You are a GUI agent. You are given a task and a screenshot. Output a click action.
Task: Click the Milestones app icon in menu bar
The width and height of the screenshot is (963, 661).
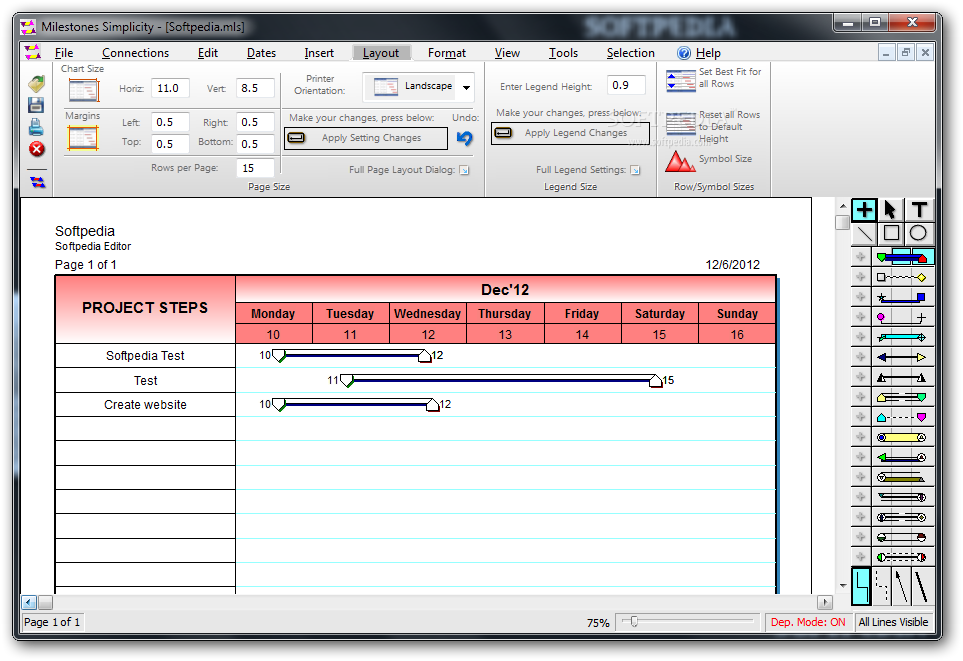pyautogui.click(x=32, y=52)
